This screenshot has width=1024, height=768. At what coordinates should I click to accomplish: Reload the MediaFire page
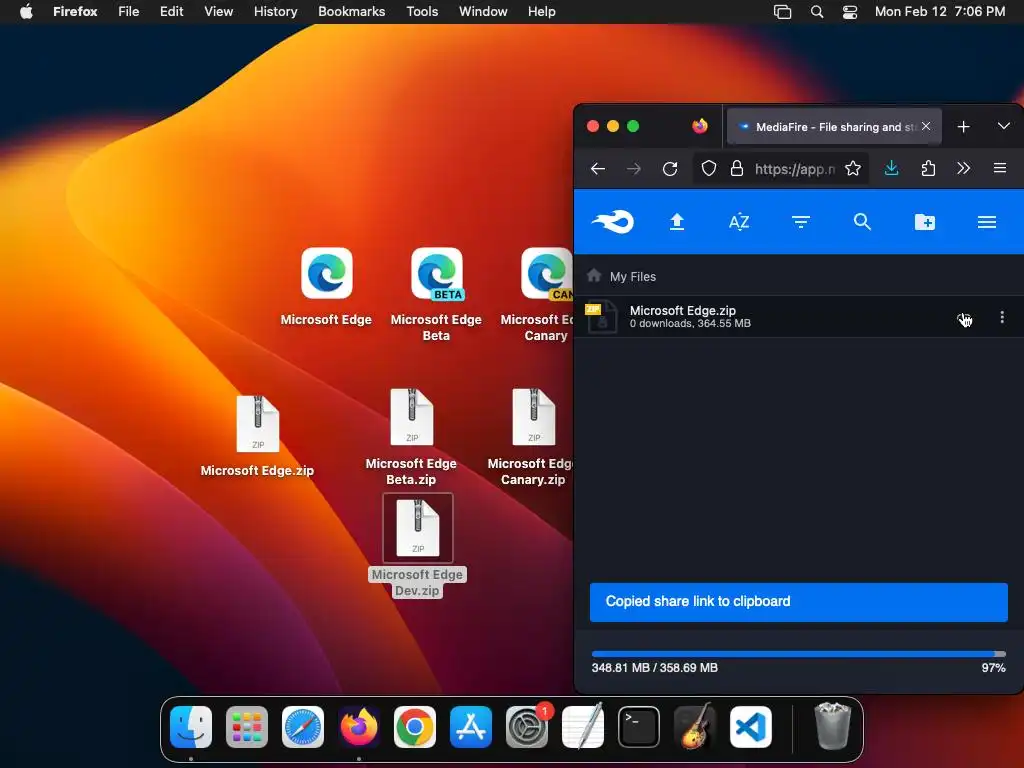click(670, 169)
